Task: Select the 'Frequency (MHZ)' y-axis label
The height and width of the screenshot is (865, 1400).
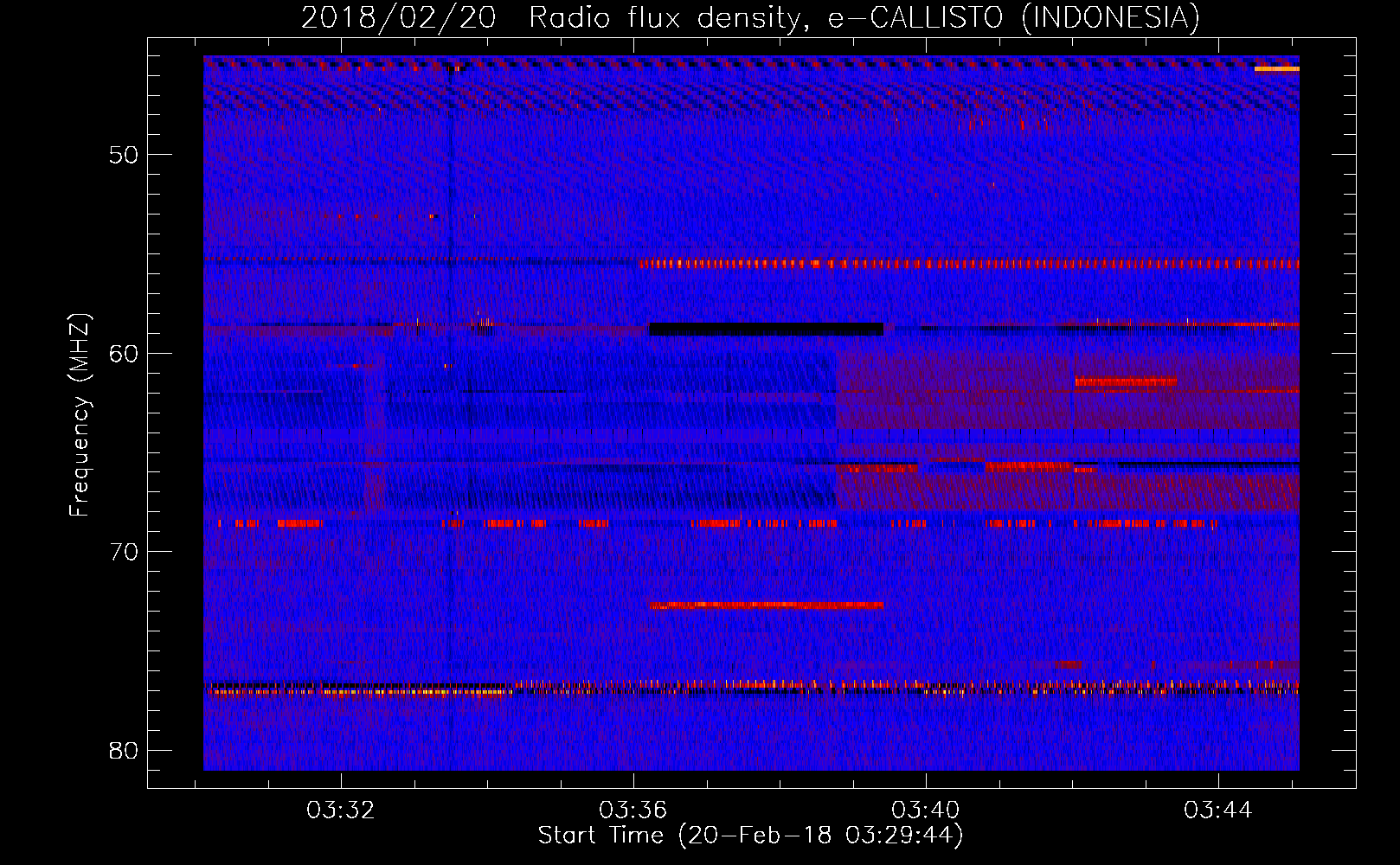Action: [80, 415]
